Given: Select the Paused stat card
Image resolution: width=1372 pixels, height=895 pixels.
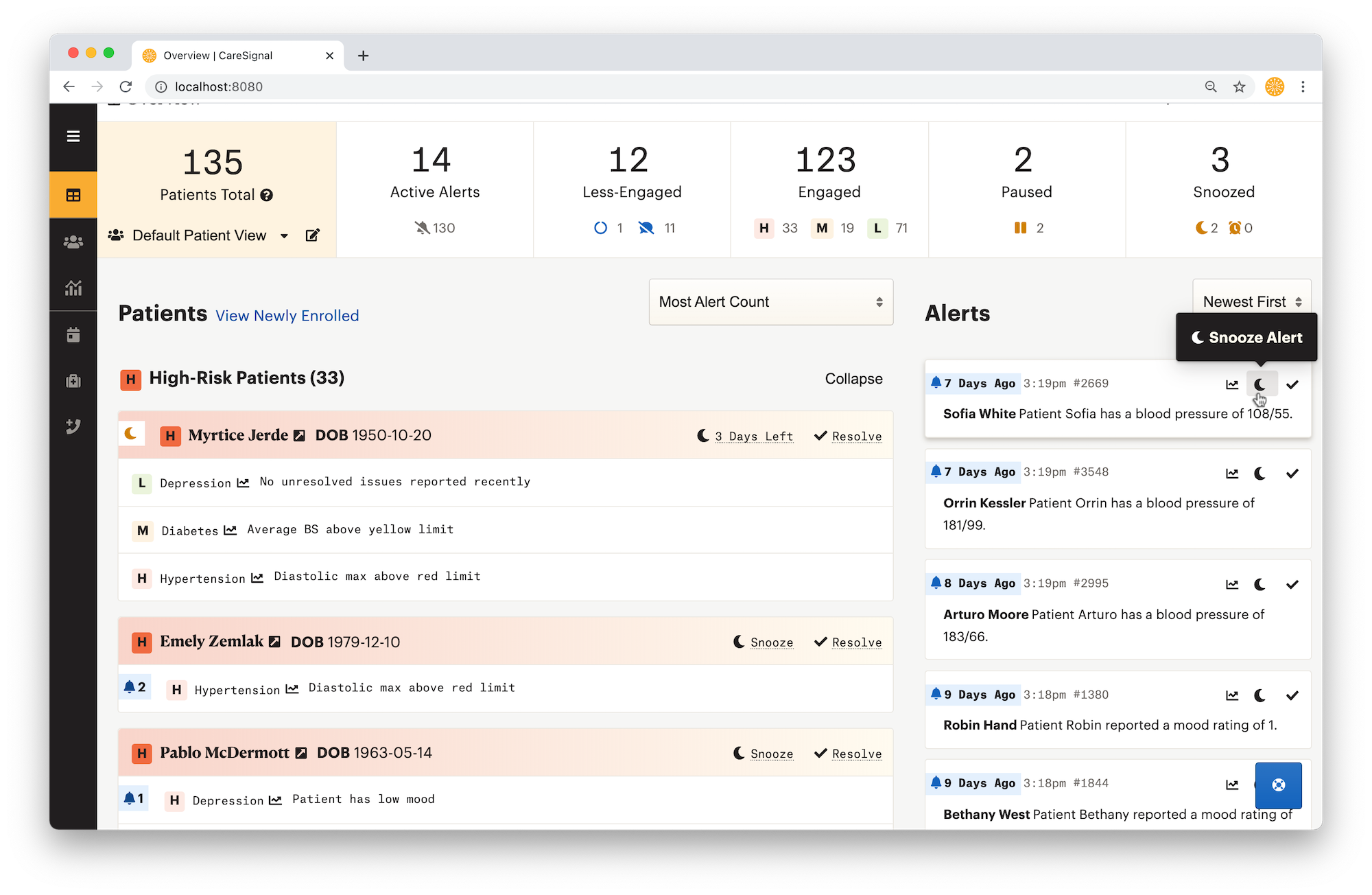Looking at the screenshot, I should 1026,190.
